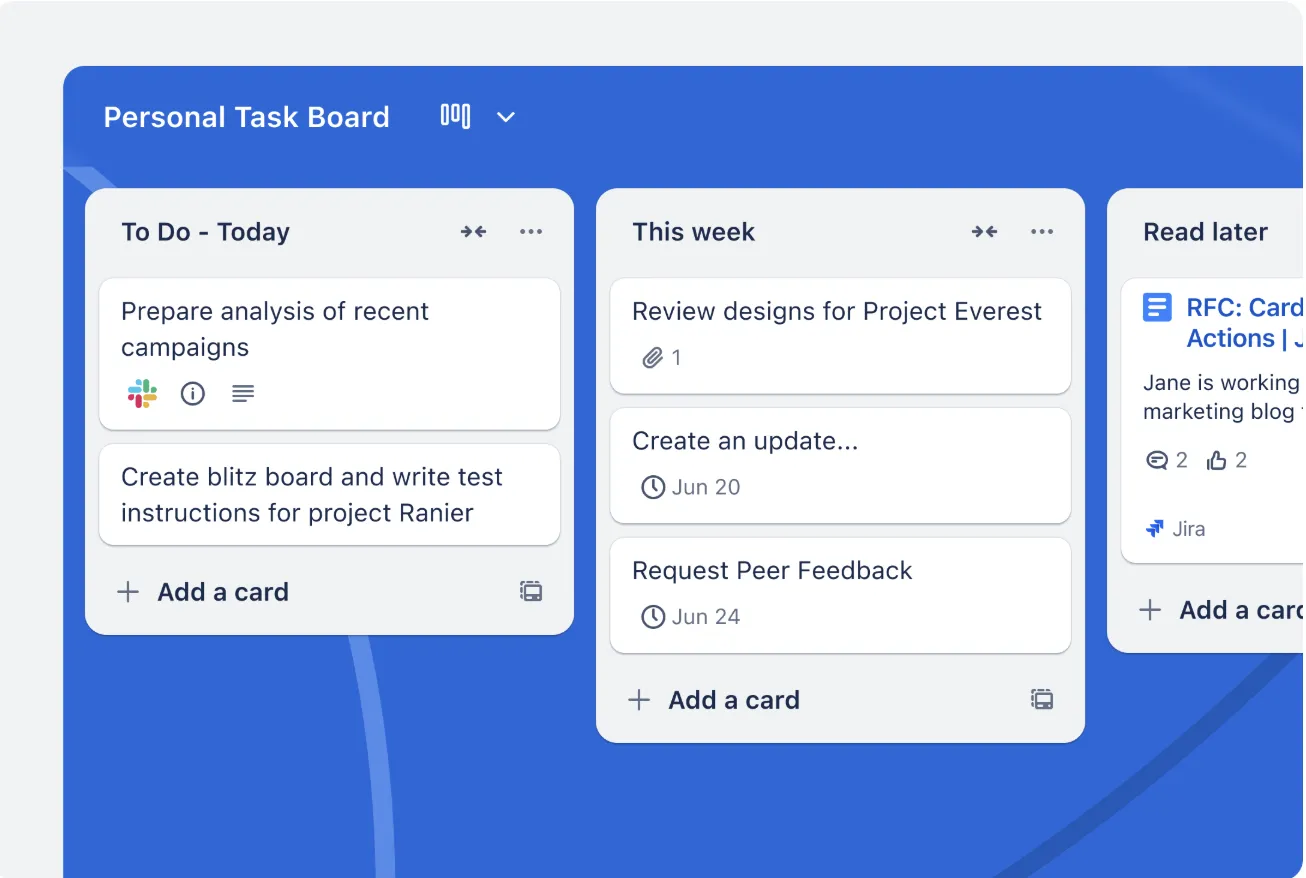Screen dimensions: 1306x878
Task: Open the Create an update... card
Action: click(x=840, y=465)
